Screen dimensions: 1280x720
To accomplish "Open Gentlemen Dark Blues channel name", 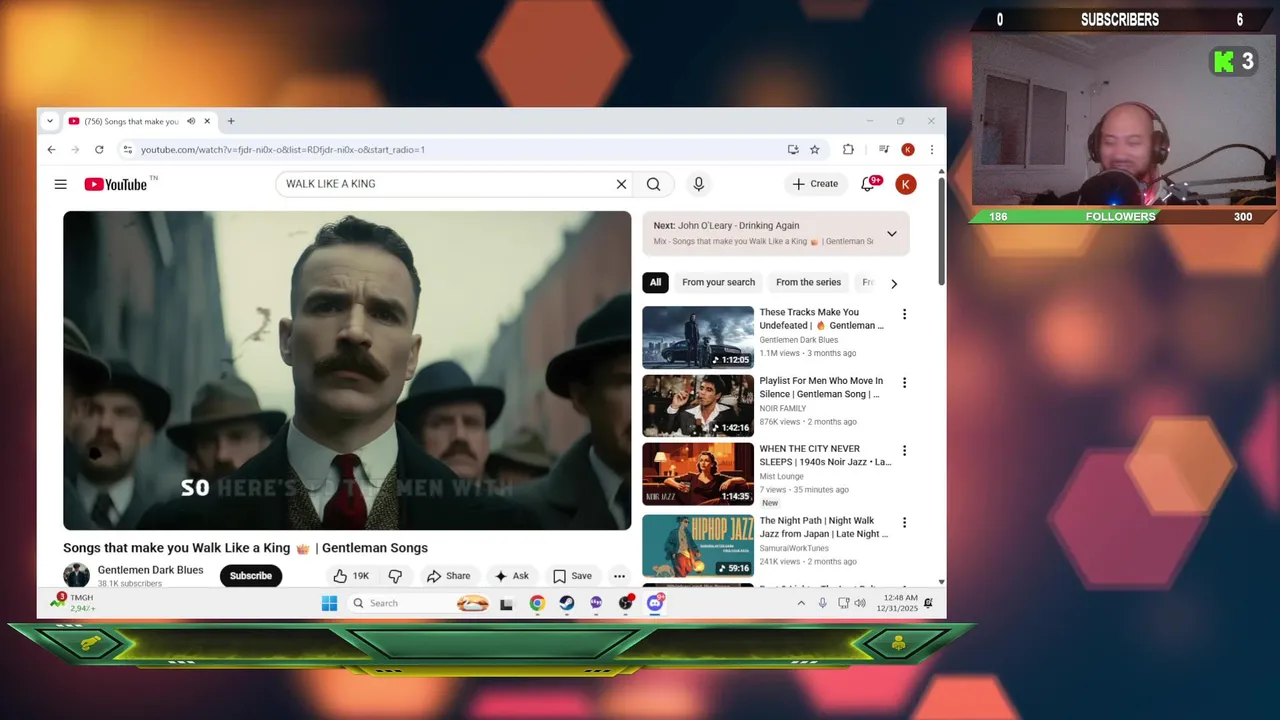I will [150, 570].
